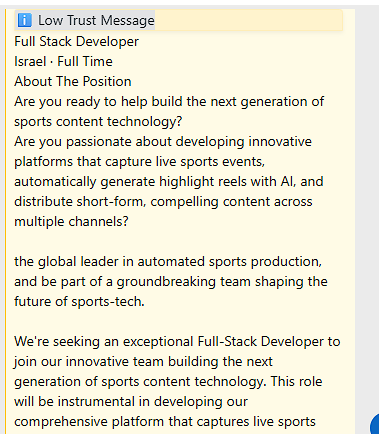Click the line ending with 'This role'
Screen dimensions: 379x434
(x=168, y=382)
